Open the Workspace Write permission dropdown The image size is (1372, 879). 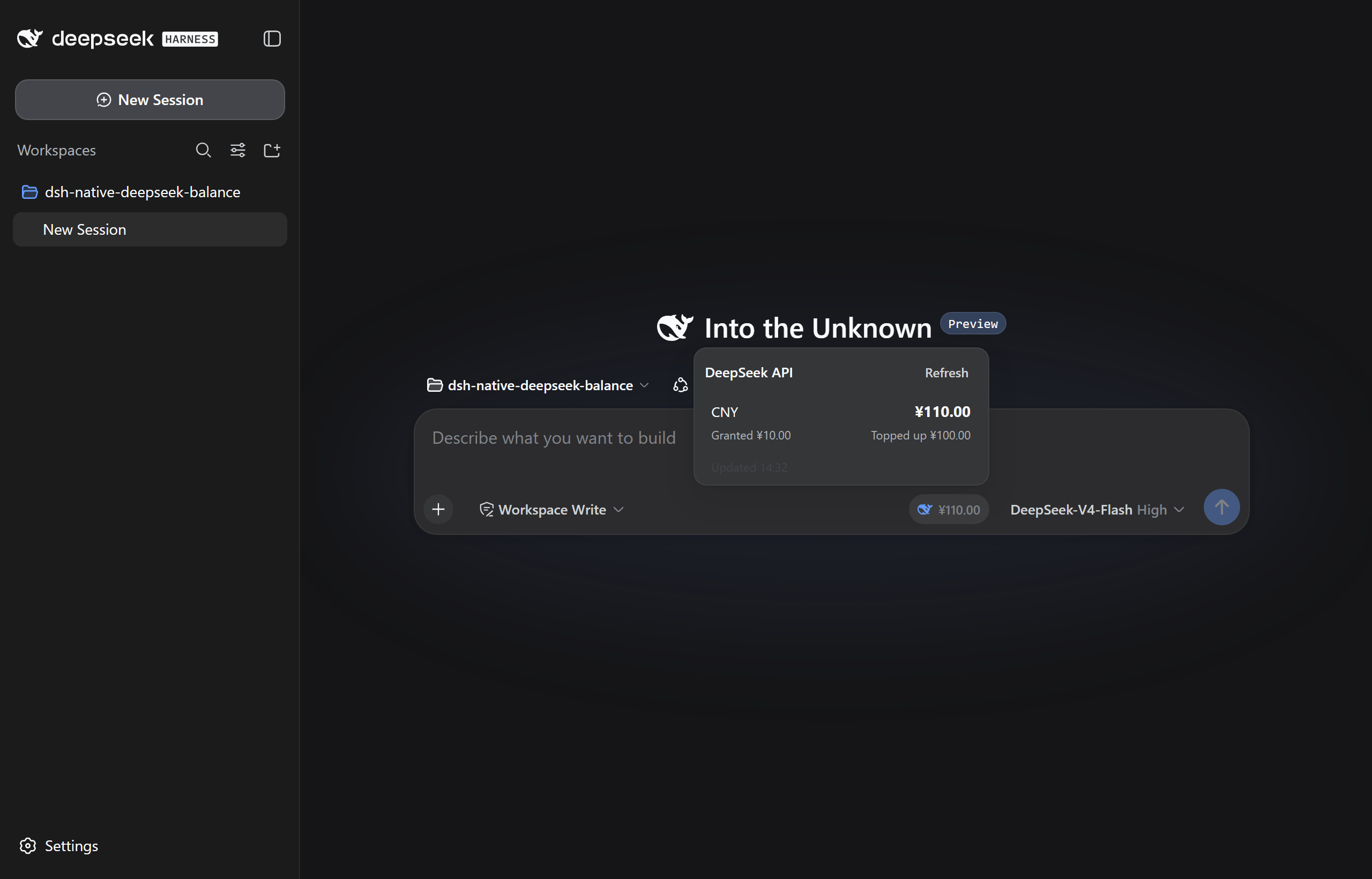point(552,509)
